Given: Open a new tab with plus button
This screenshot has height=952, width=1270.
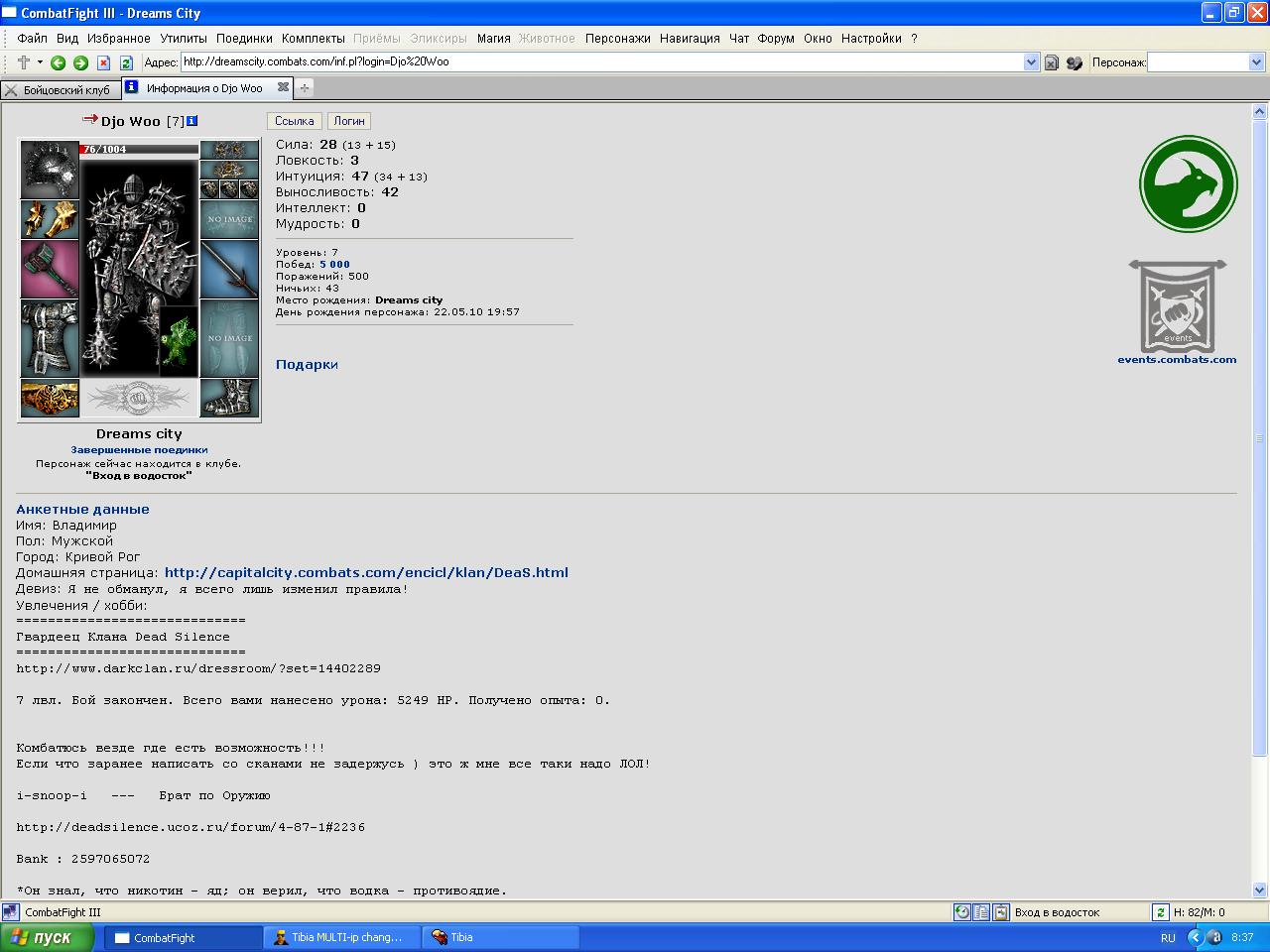Looking at the screenshot, I should (x=305, y=88).
